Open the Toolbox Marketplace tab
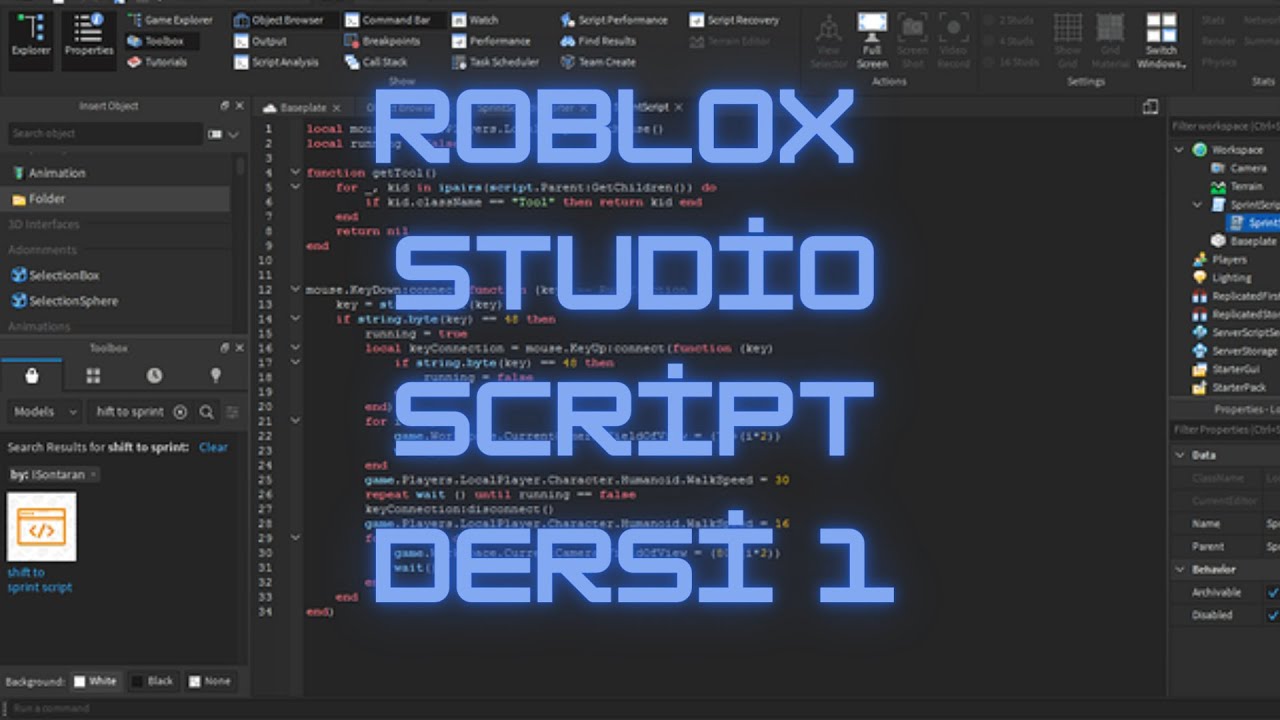 32,375
